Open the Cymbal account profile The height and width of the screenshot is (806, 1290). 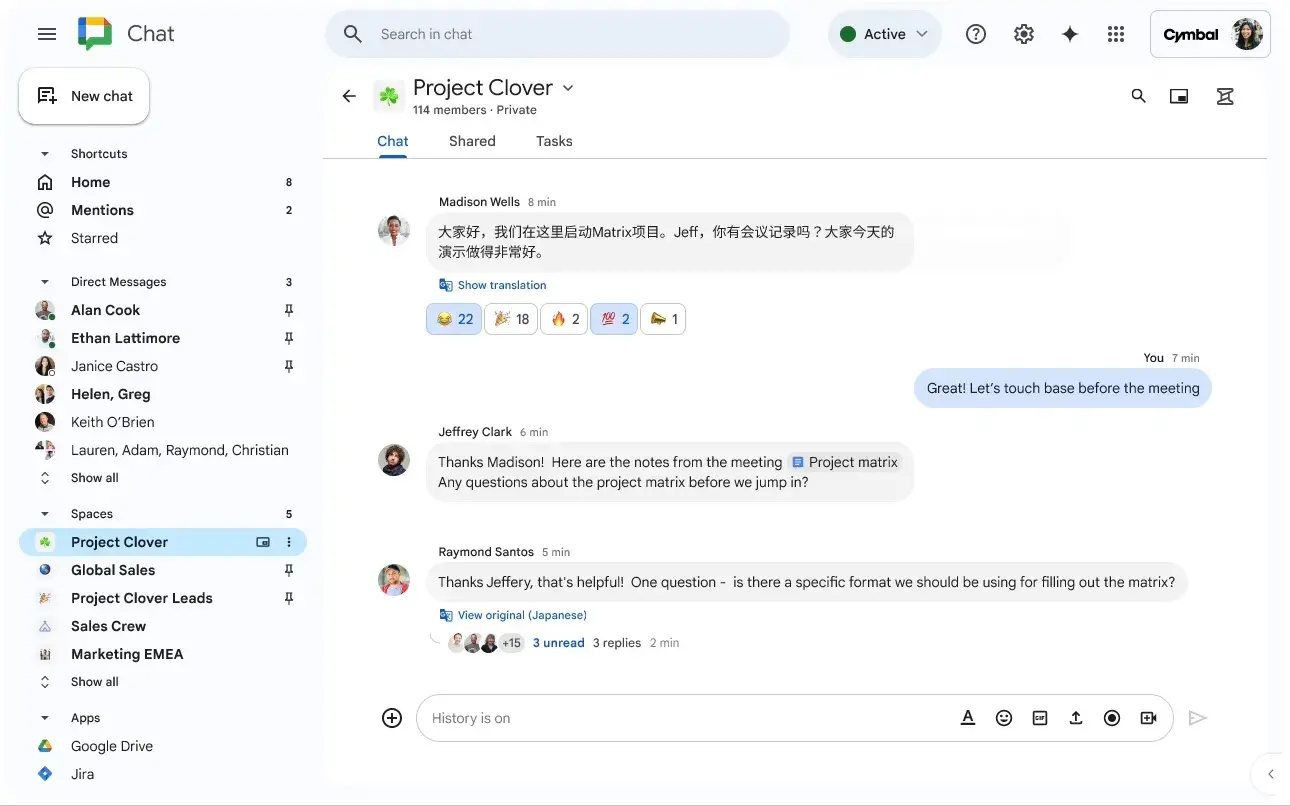tap(1210, 34)
